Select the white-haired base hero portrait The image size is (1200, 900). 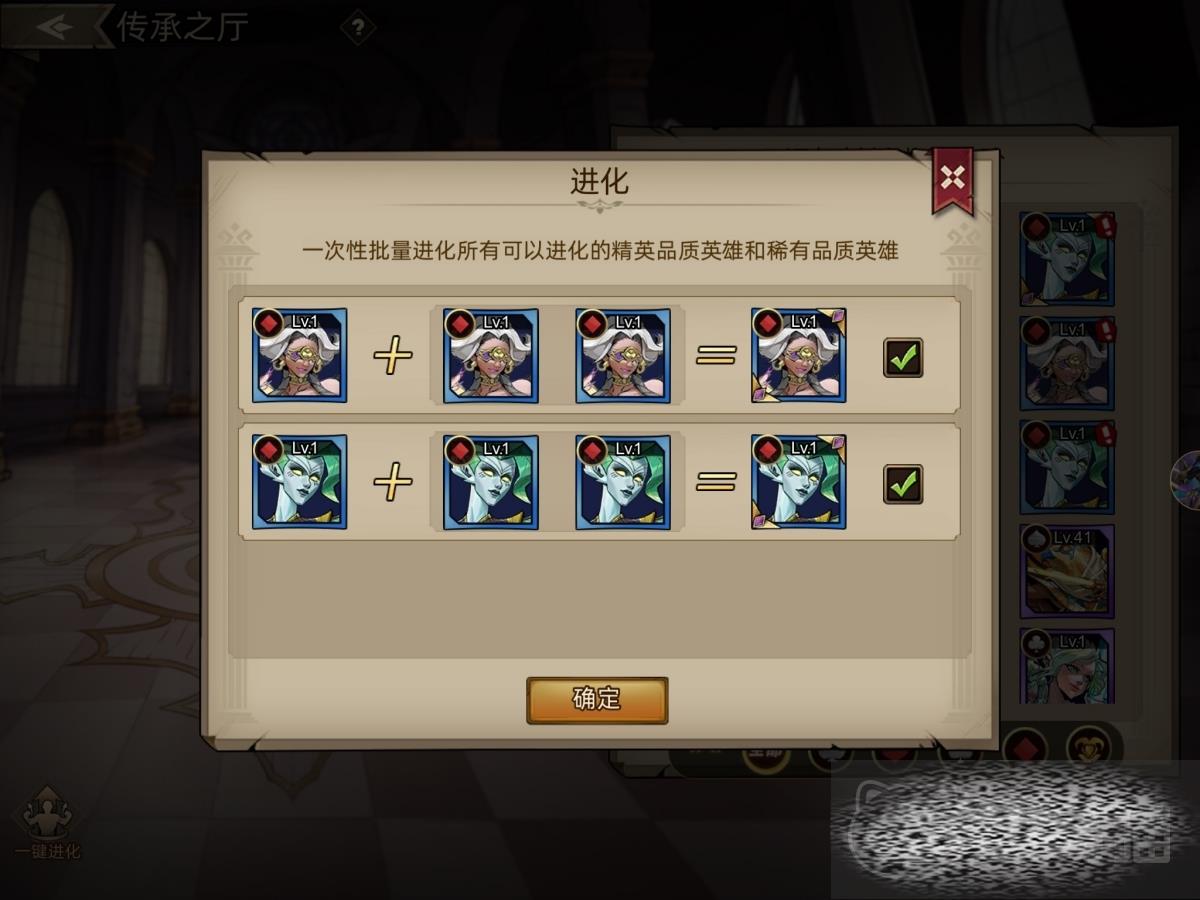click(x=300, y=355)
